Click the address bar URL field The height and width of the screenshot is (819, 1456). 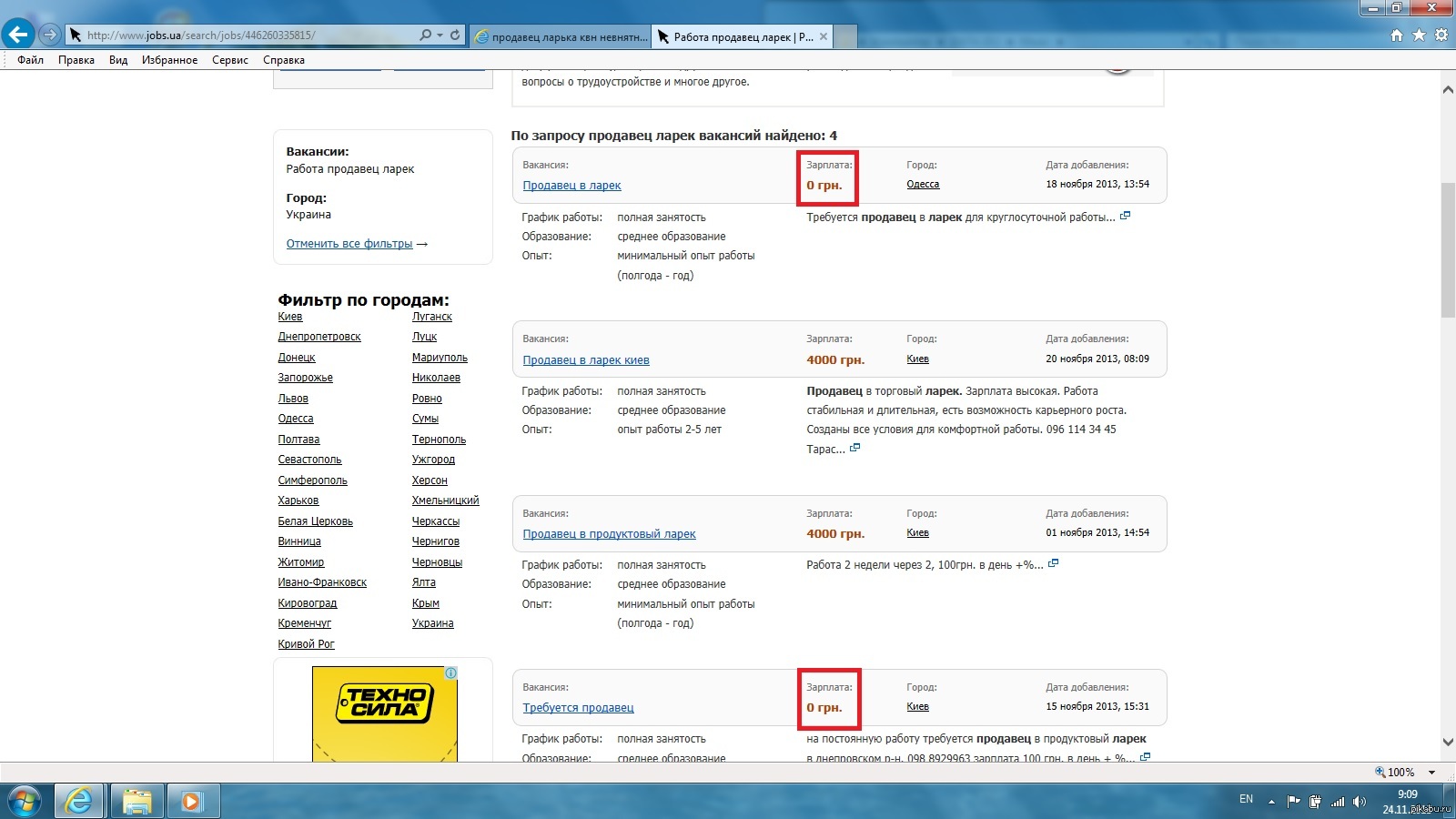coord(246,35)
